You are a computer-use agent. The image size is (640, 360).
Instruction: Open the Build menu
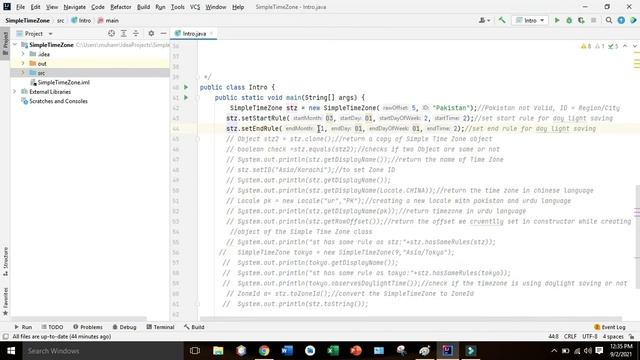pyautogui.click(x=143, y=7)
